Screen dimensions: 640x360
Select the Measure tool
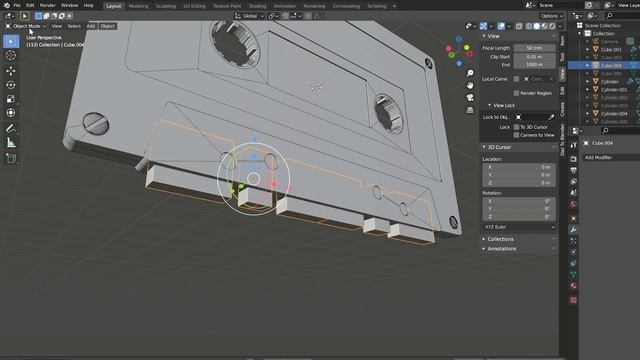coord(11,143)
